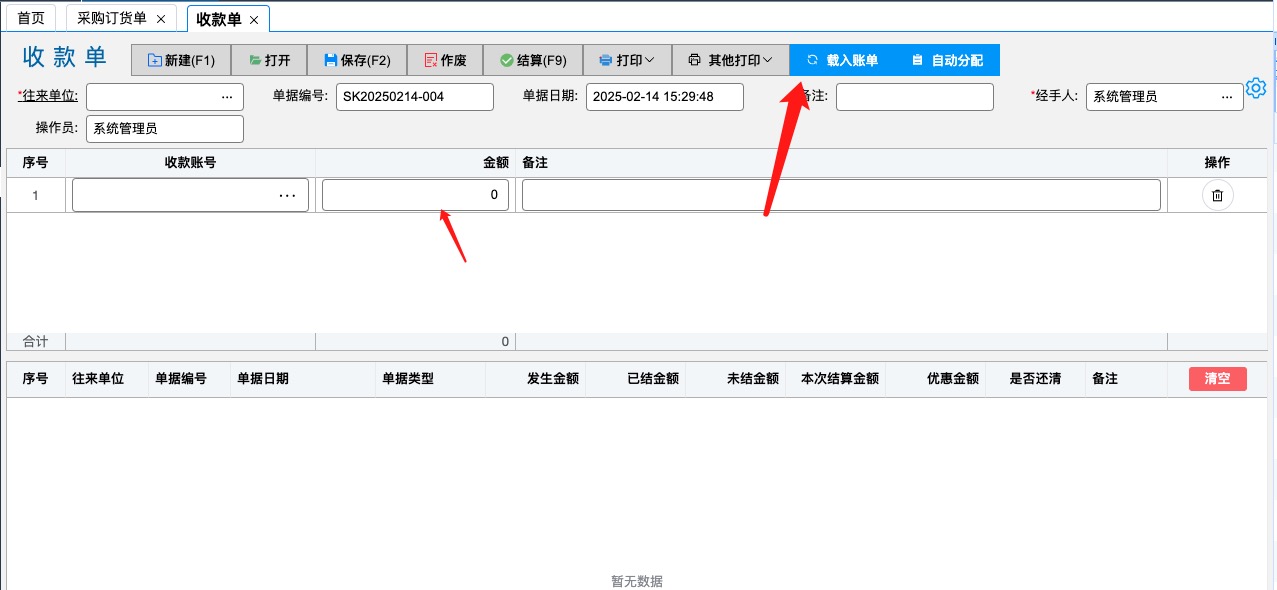Open 经手人 picker via ellipsis
Image resolution: width=1277 pixels, height=590 pixels.
pos(1227,97)
